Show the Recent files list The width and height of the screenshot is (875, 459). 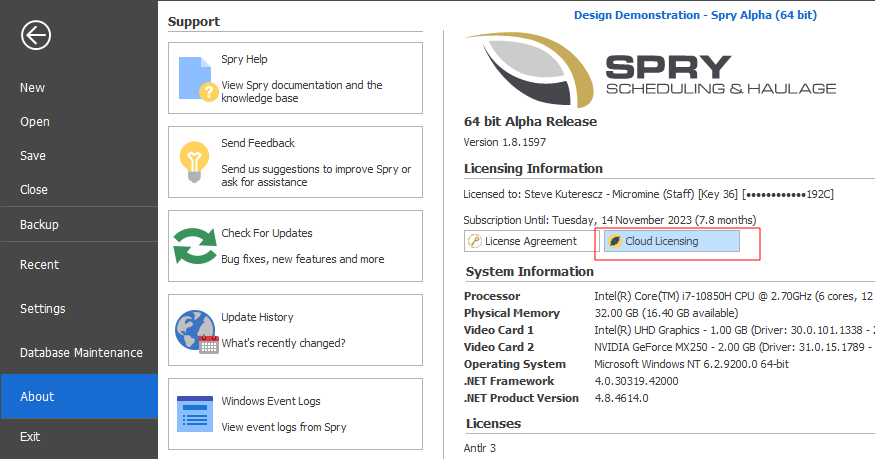coord(39,265)
